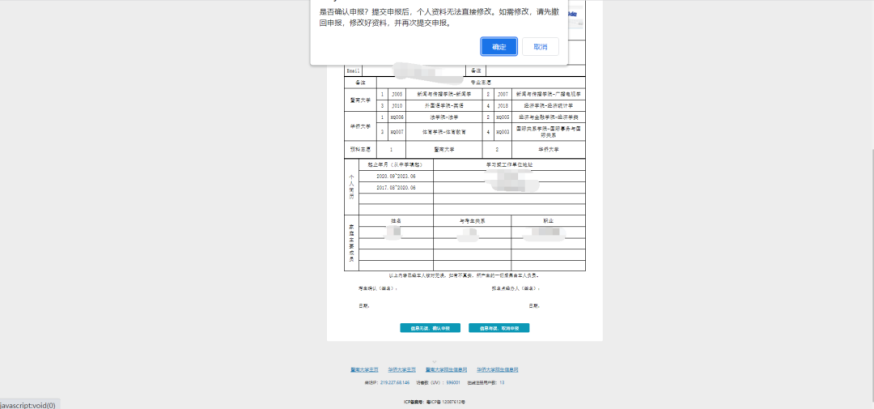
Task: Open 暨南大学主页 footer link
Action: pyautogui.click(x=365, y=369)
